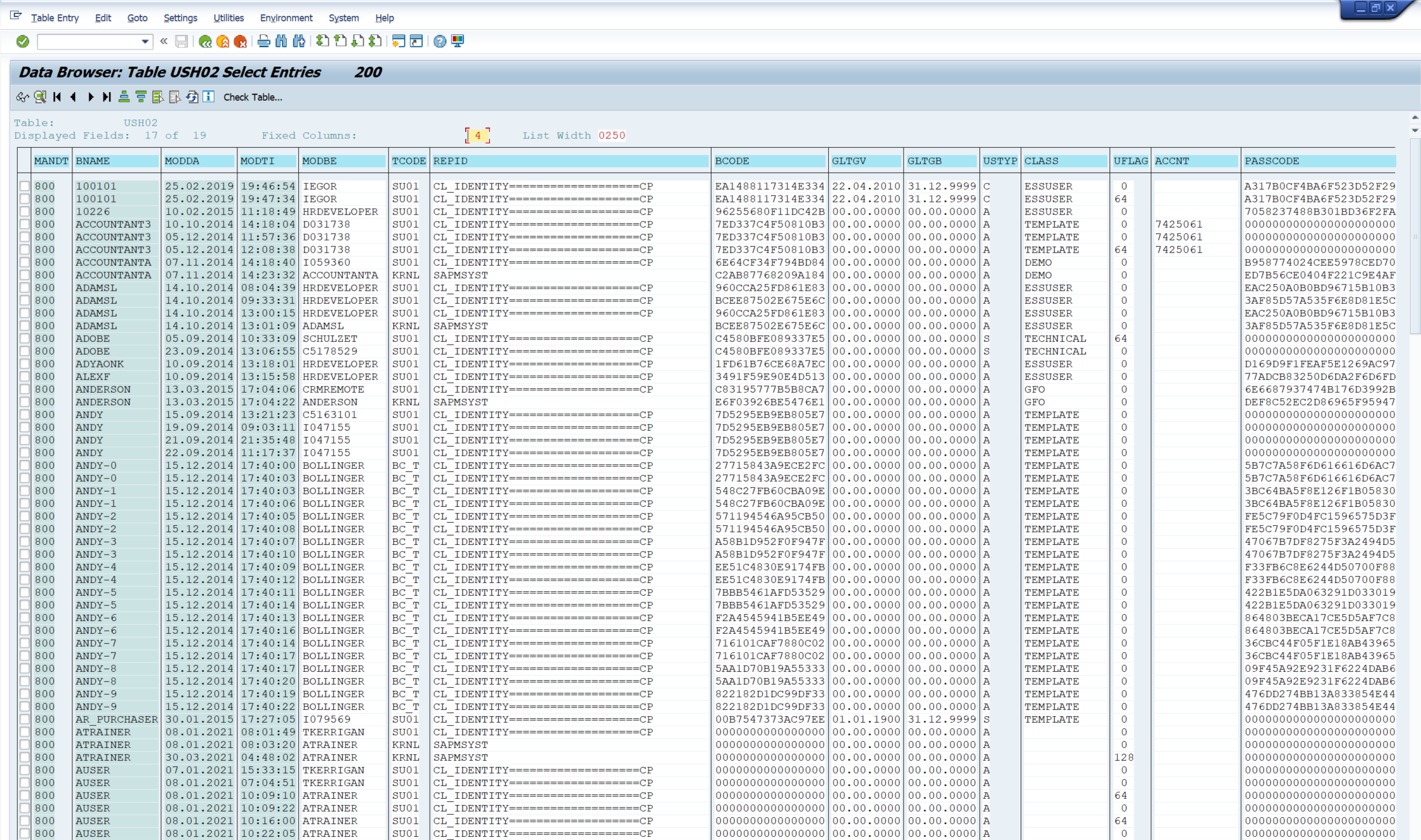Click the Print printer icon
Screen dimensions: 1421x840
pos(263,42)
